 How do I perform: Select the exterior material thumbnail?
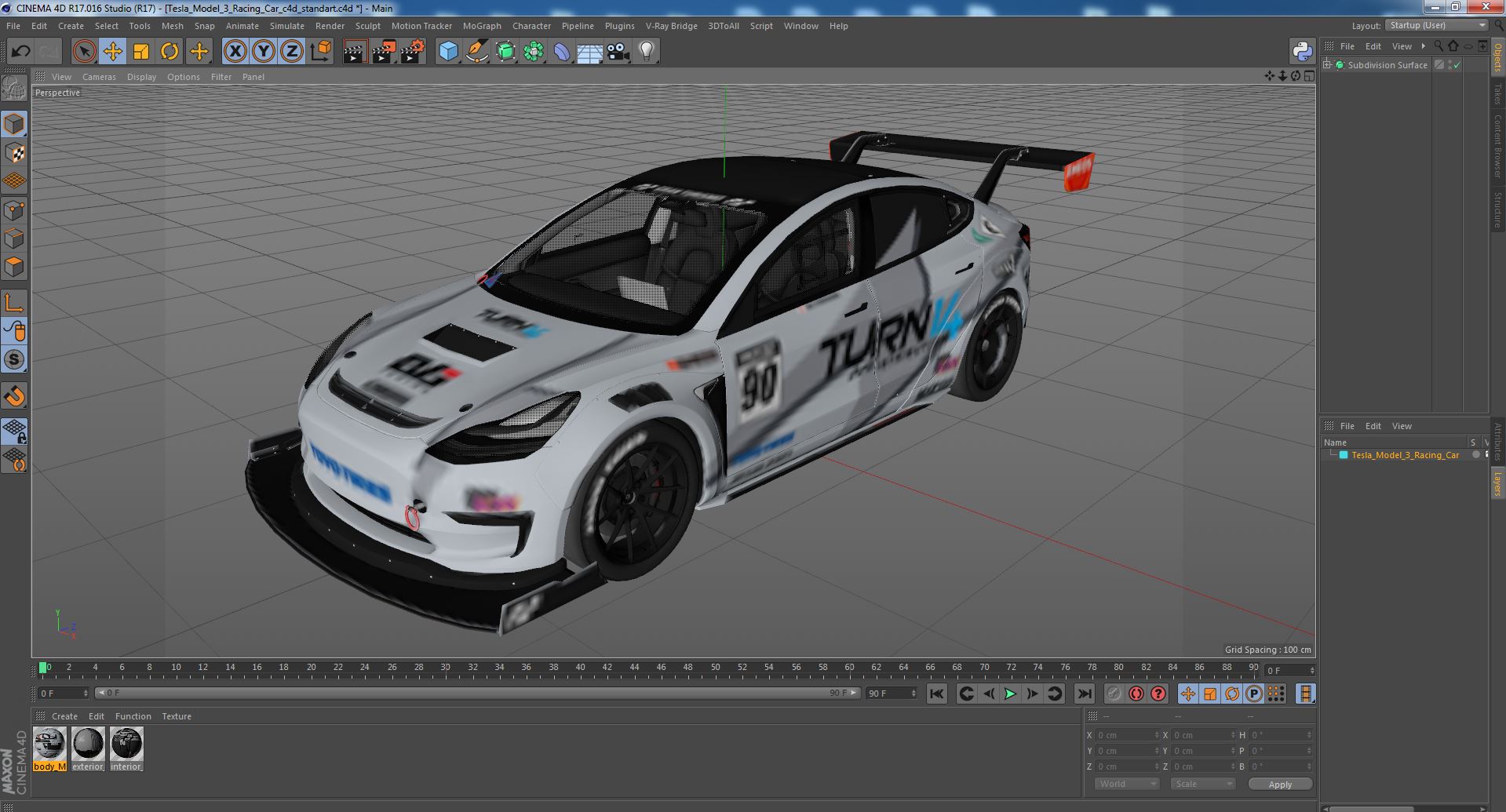(x=88, y=749)
